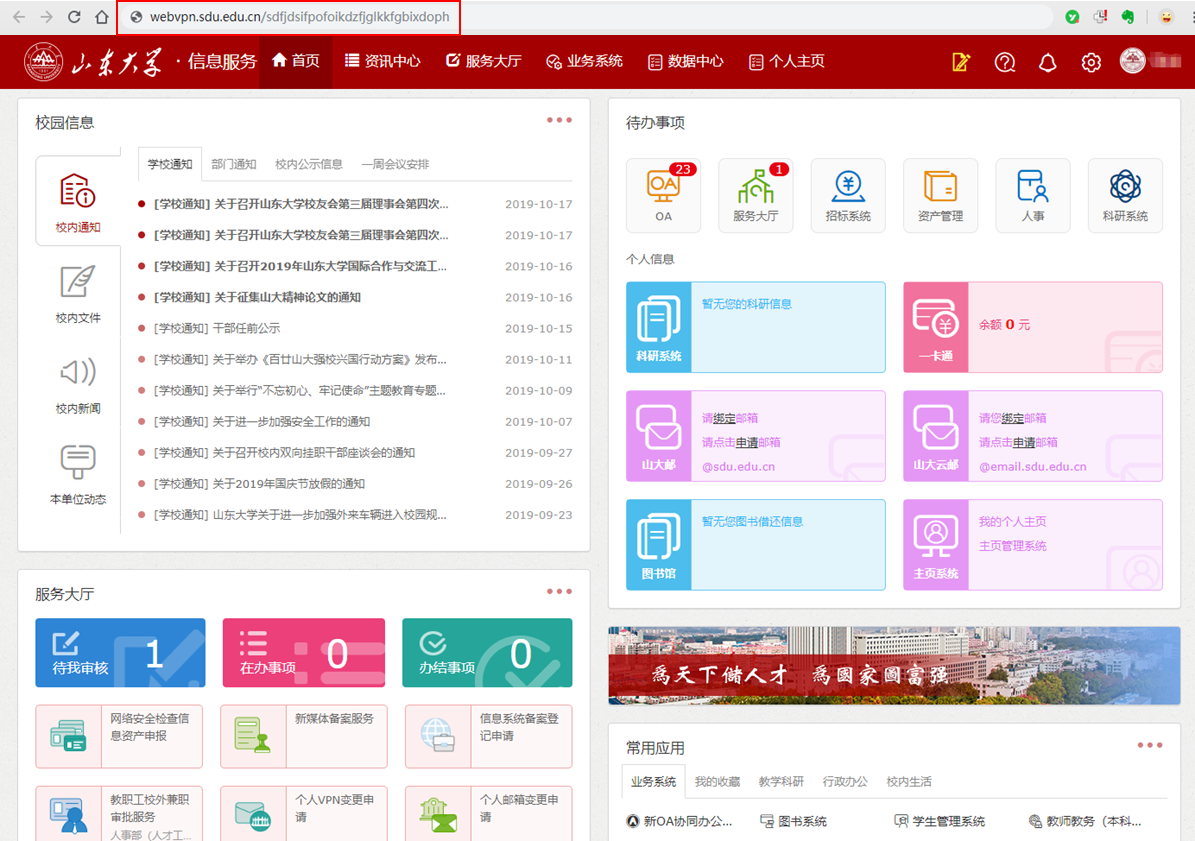Open 科研系统 atom icon
The height and width of the screenshot is (841, 1195).
tap(1125, 195)
